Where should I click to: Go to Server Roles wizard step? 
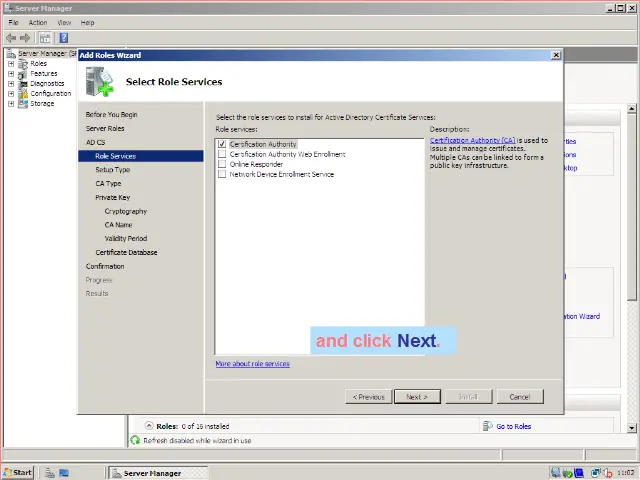click(105, 129)
